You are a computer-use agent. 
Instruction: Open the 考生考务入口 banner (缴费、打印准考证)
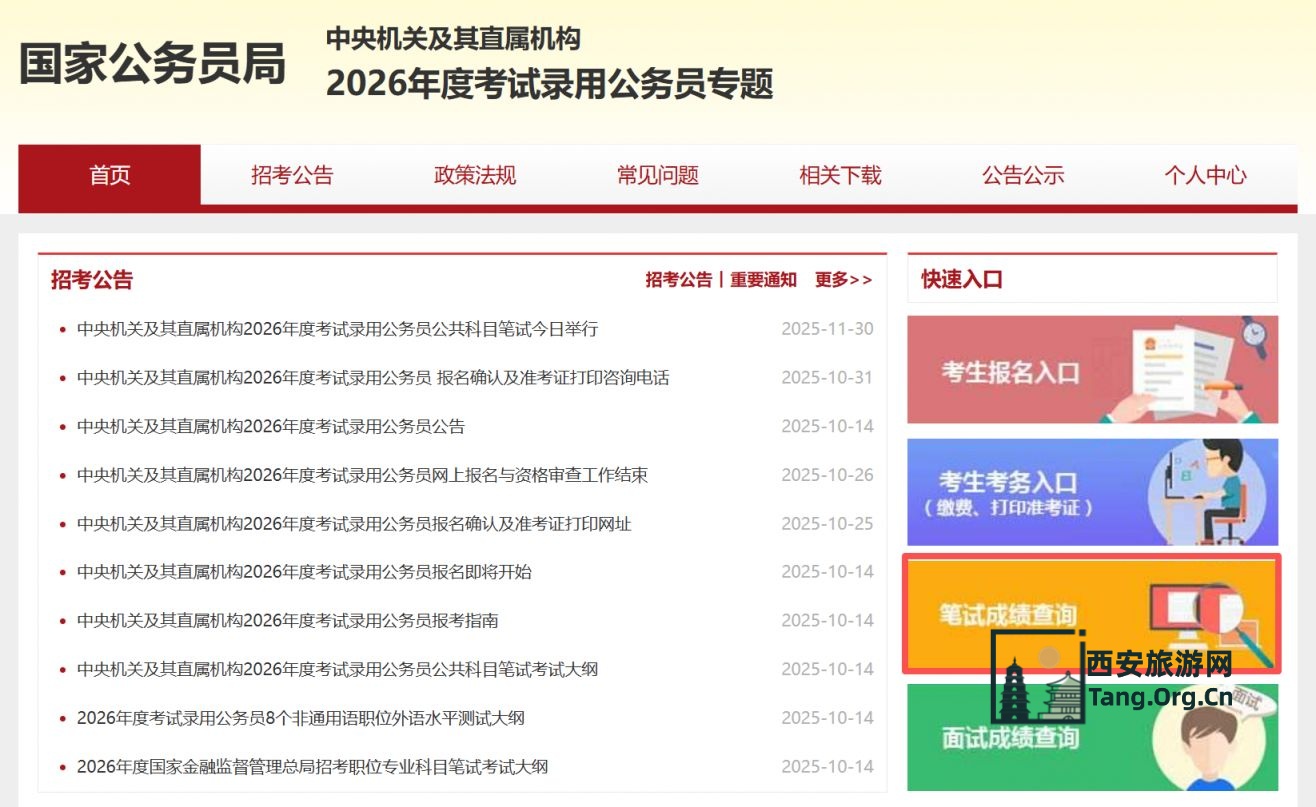tap(1092, 492)
